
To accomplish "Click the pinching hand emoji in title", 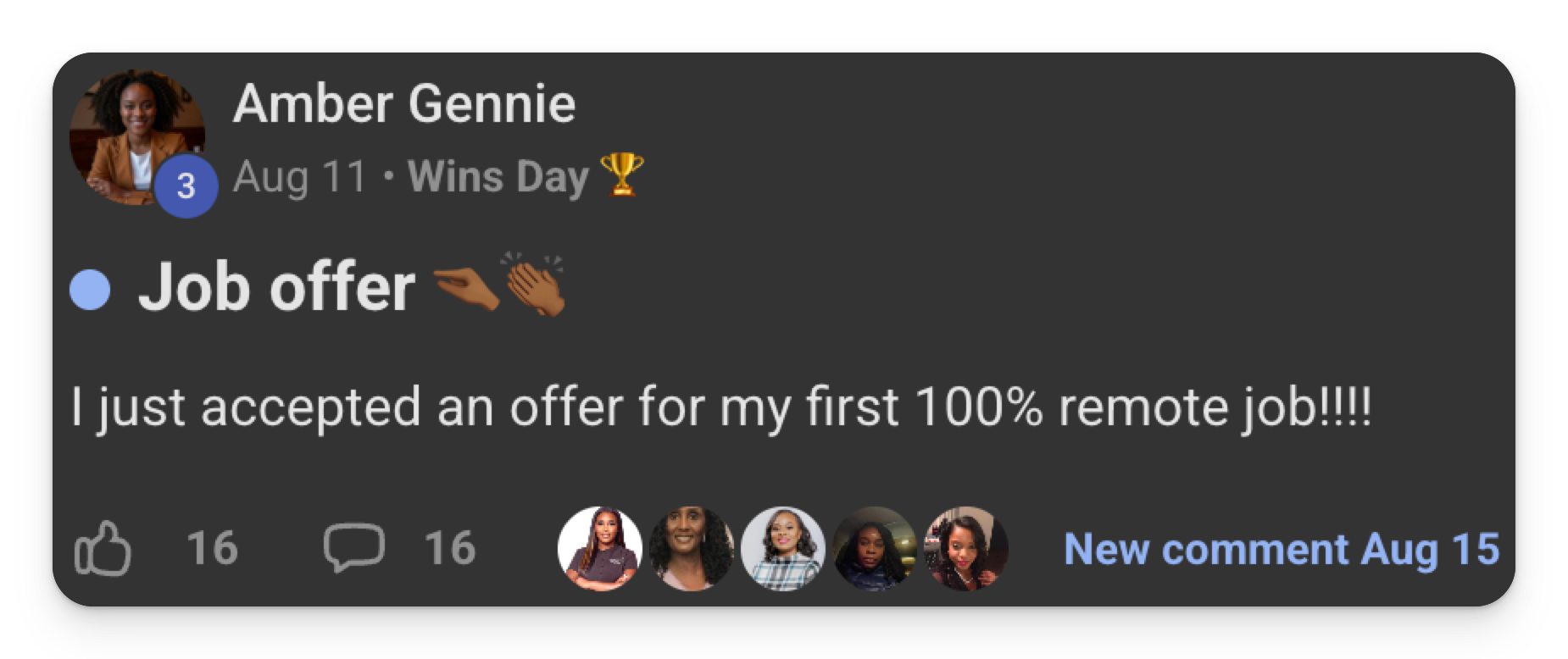I will [x=465, y=290].
